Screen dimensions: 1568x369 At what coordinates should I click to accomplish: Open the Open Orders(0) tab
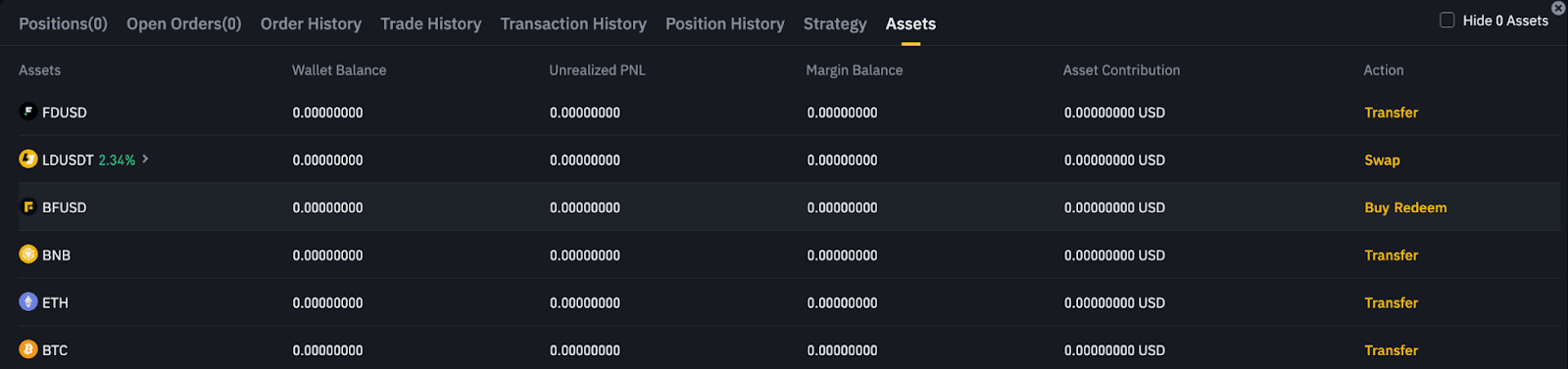coord(183,23)
